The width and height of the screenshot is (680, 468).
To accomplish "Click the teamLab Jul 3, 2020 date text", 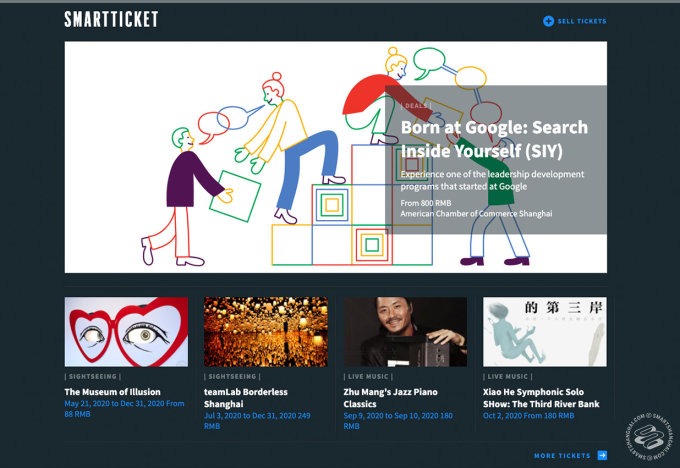I will 222,414.
